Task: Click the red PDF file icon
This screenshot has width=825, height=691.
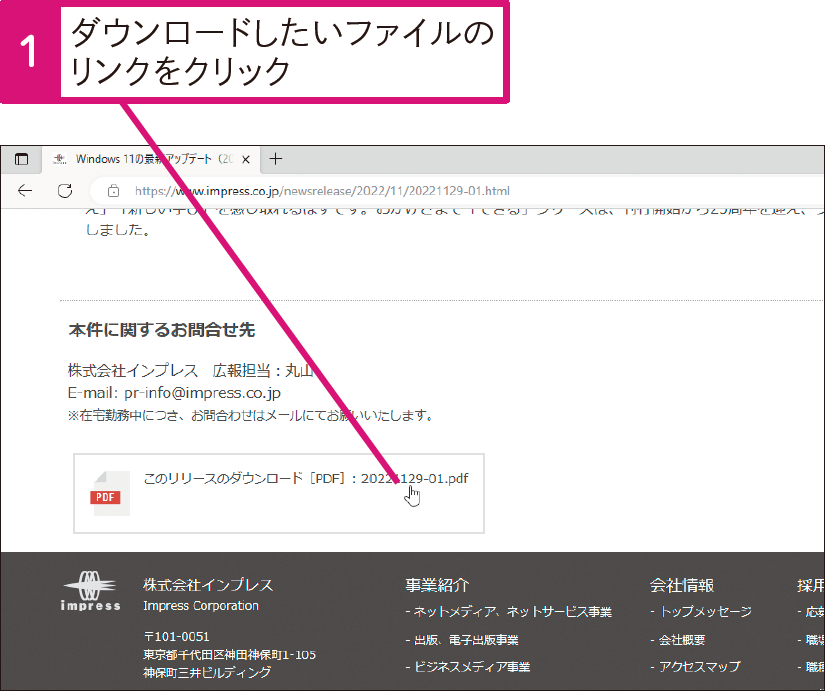Action: [109, 493]
